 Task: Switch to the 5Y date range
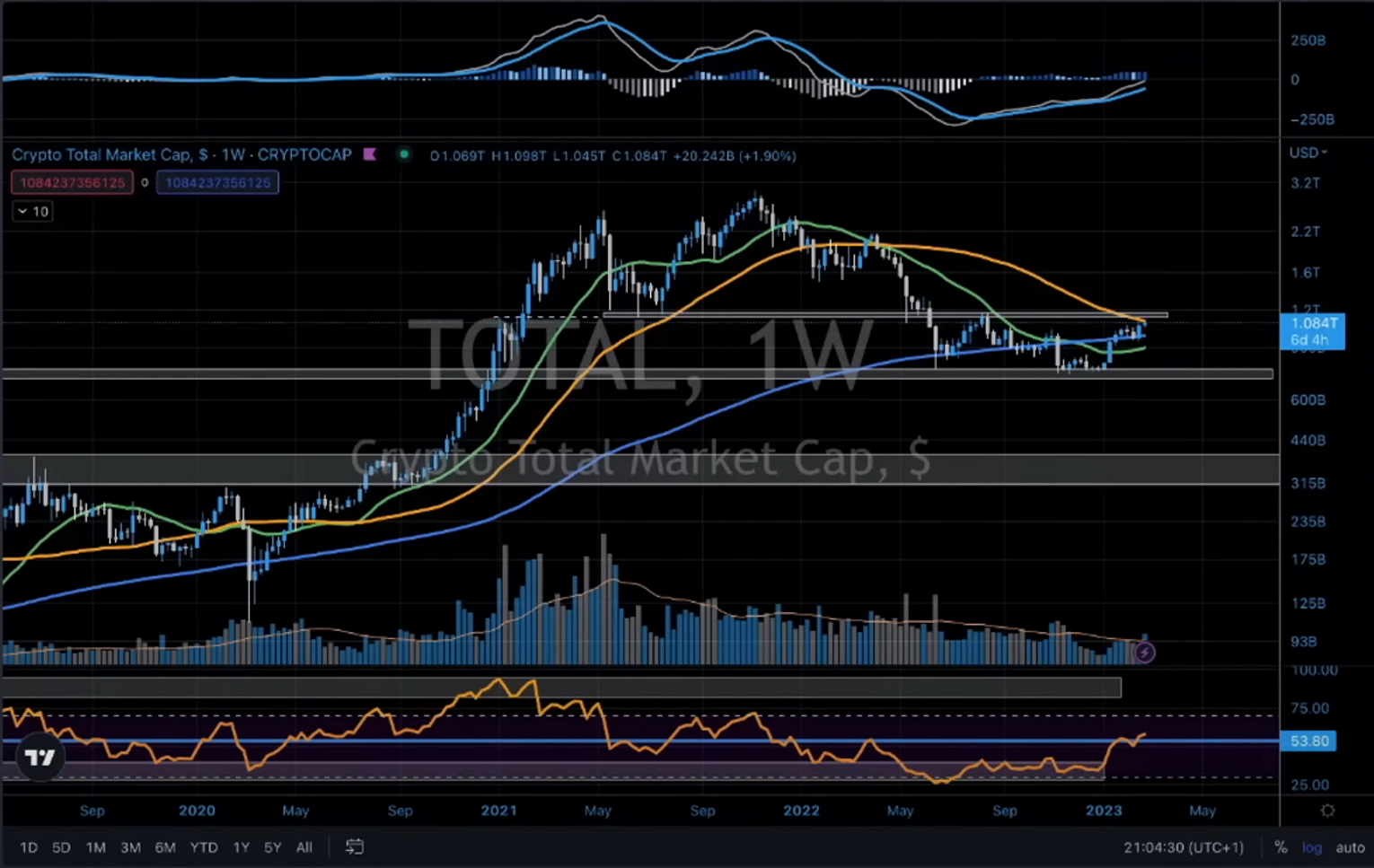(272, 846)
